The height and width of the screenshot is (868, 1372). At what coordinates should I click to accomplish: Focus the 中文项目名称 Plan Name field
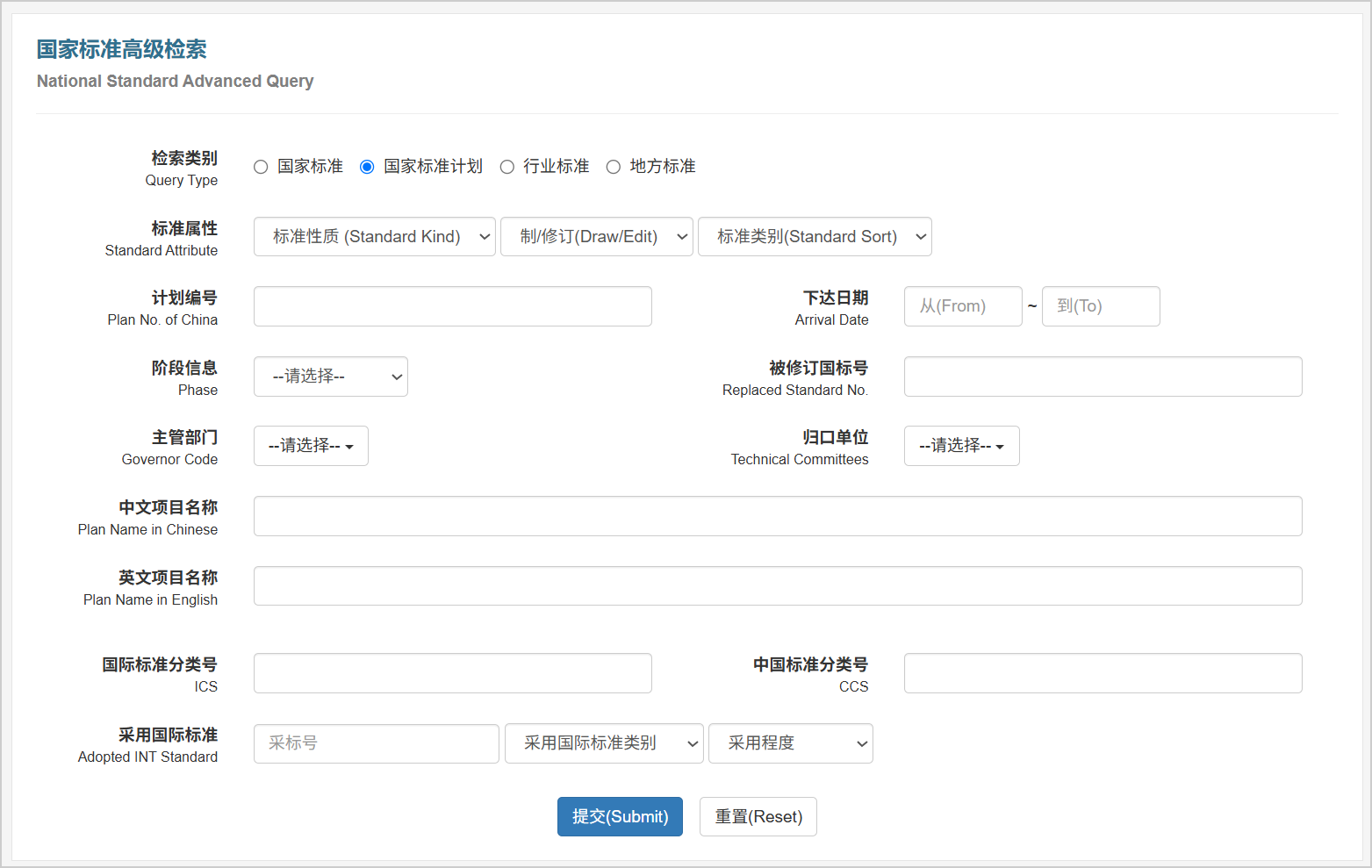(777, 516)
